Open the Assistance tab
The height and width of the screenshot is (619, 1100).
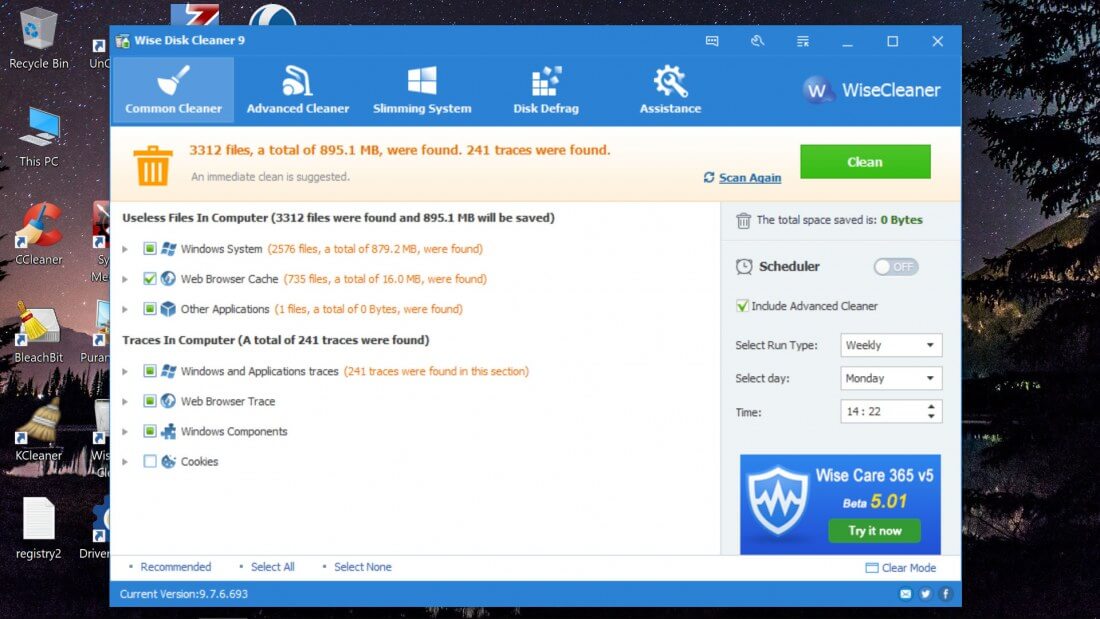[x=670, y=90]
